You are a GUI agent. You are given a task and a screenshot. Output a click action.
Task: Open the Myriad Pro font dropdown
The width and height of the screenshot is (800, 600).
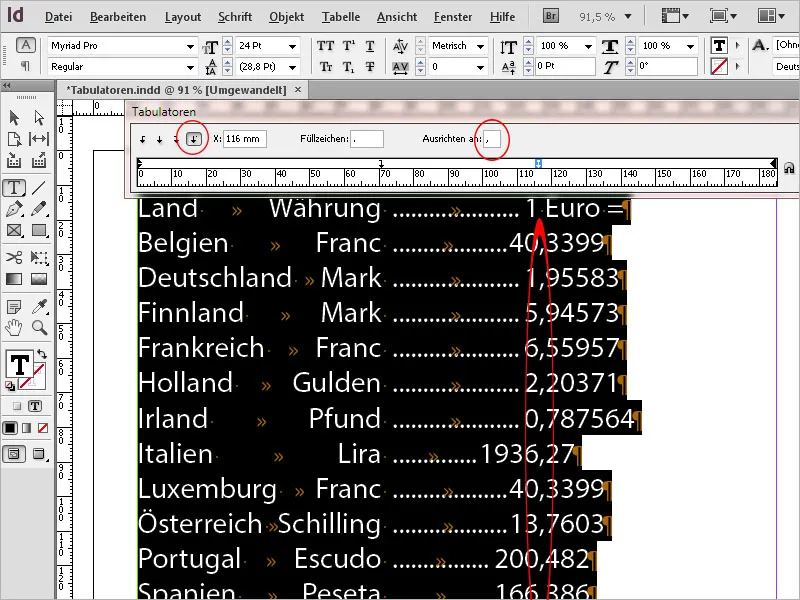coord(190,46)
